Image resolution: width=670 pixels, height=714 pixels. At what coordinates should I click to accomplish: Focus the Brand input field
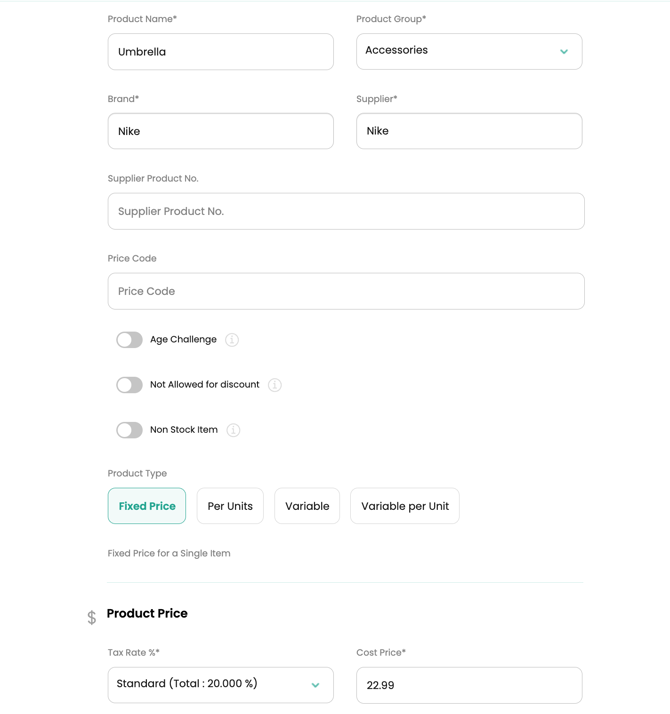pyautogui.click(x=220, y=131)
